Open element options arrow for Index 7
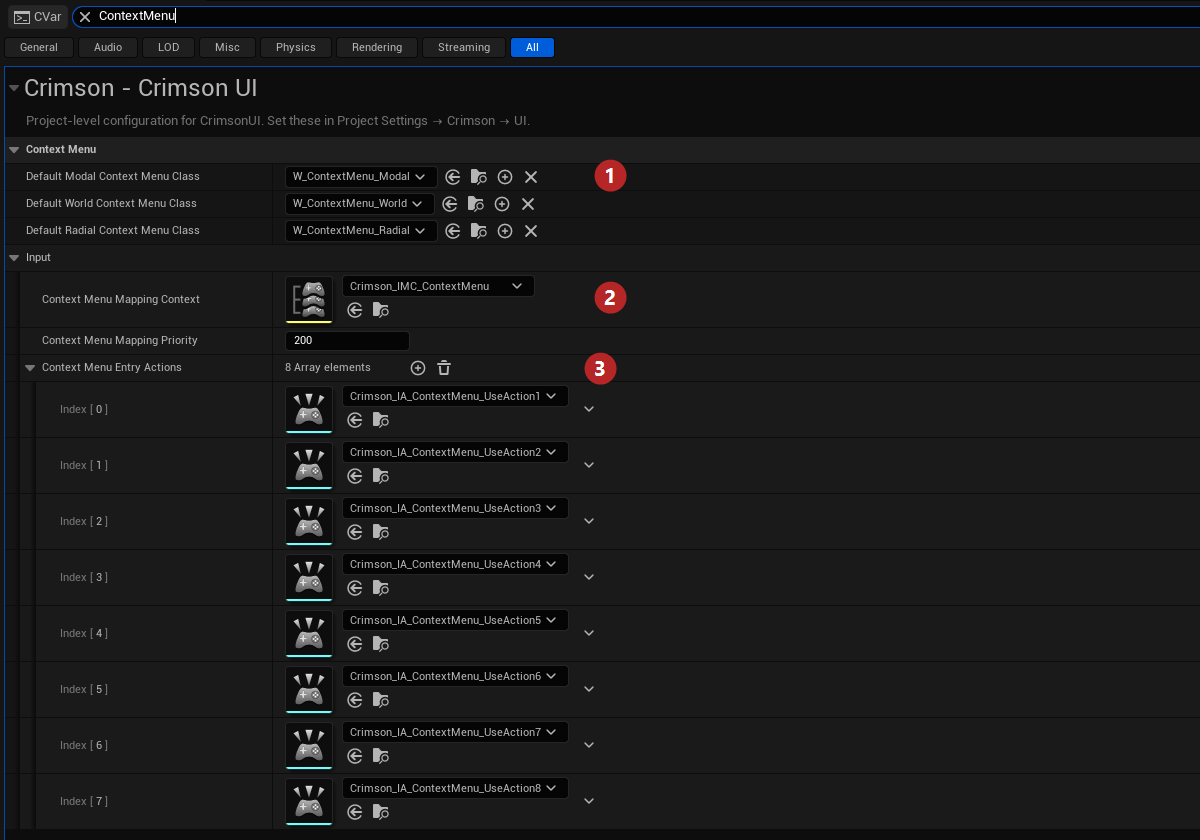 589,801
